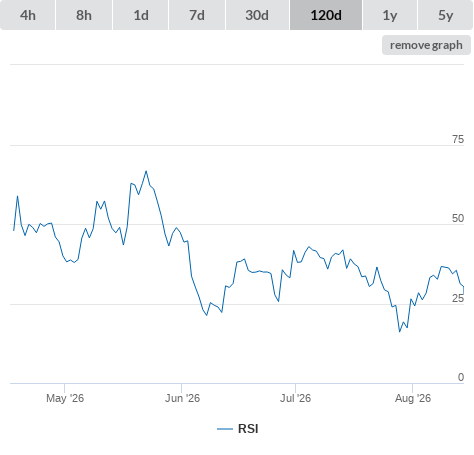Click the active 120d tab
474x455 pixels.
click(x=326, y=15)
